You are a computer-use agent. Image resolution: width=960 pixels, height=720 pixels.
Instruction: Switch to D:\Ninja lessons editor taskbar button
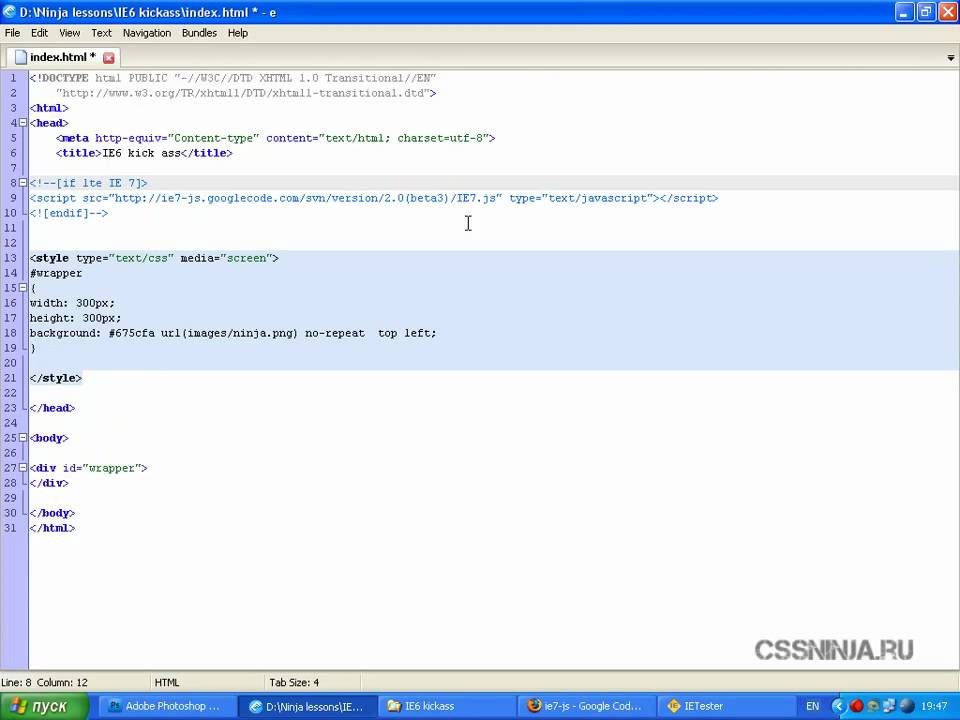306,706
